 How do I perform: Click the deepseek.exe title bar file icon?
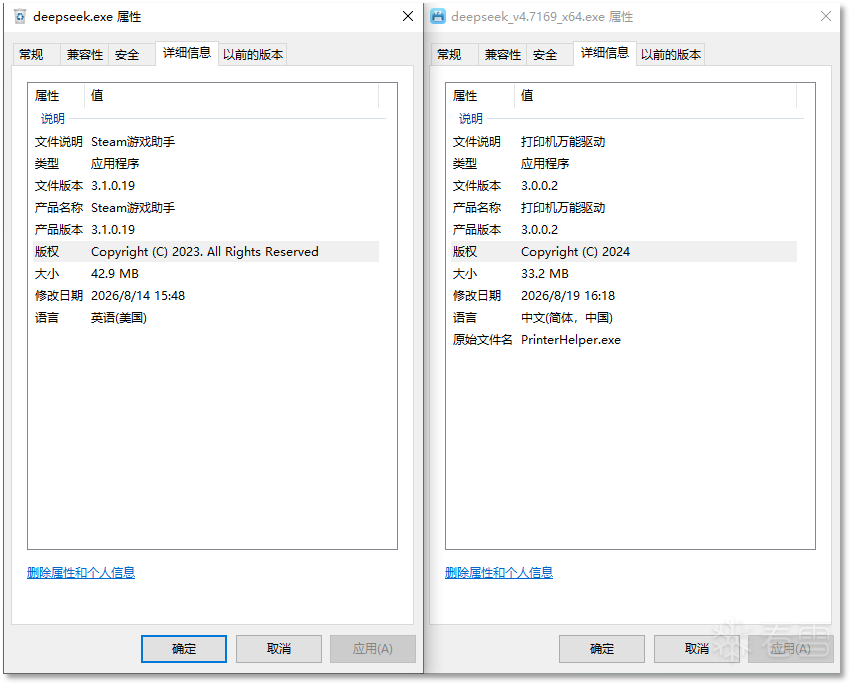[x=20, y=17]
